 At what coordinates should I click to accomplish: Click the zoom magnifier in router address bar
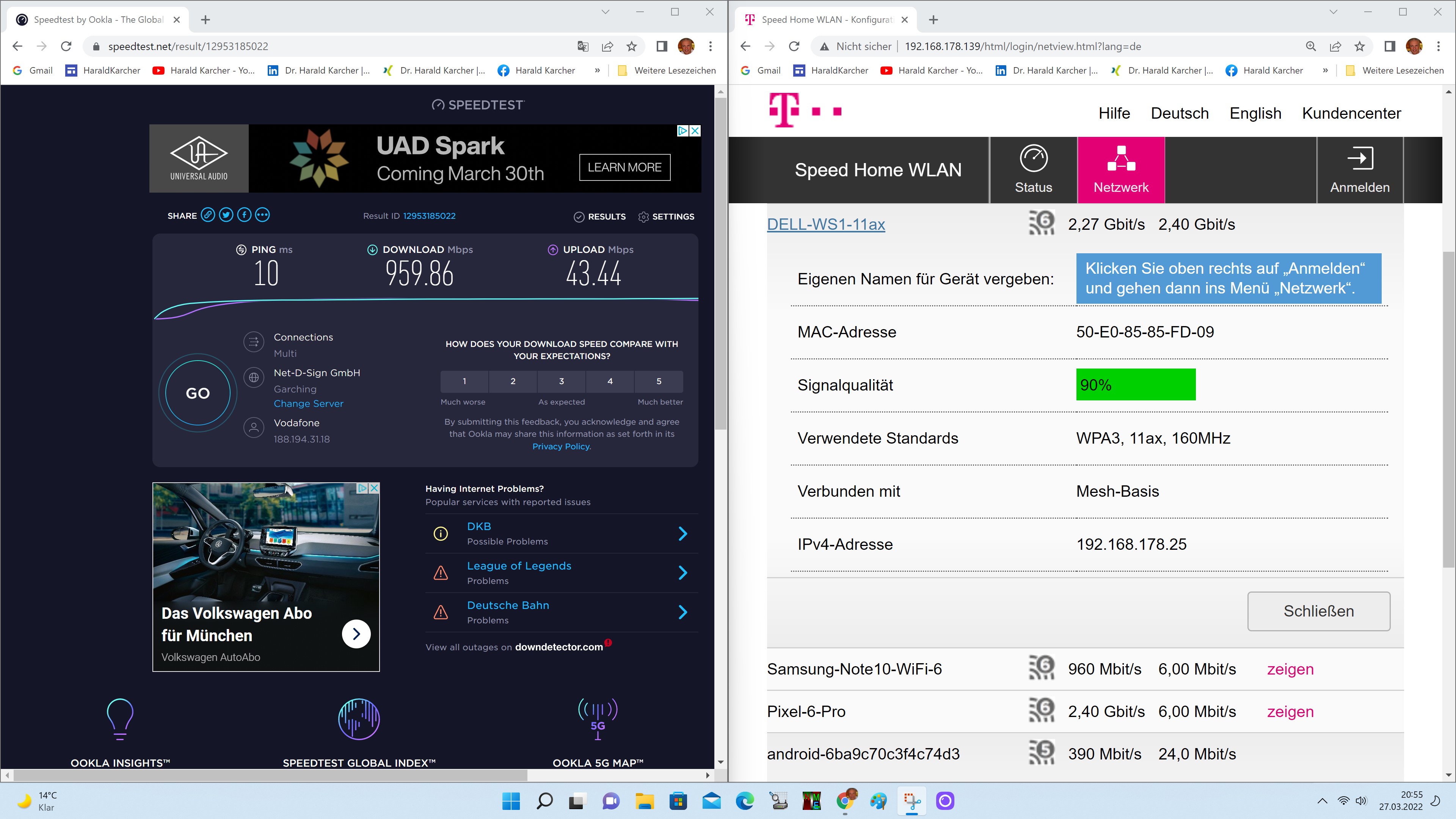coord(1311,46)
